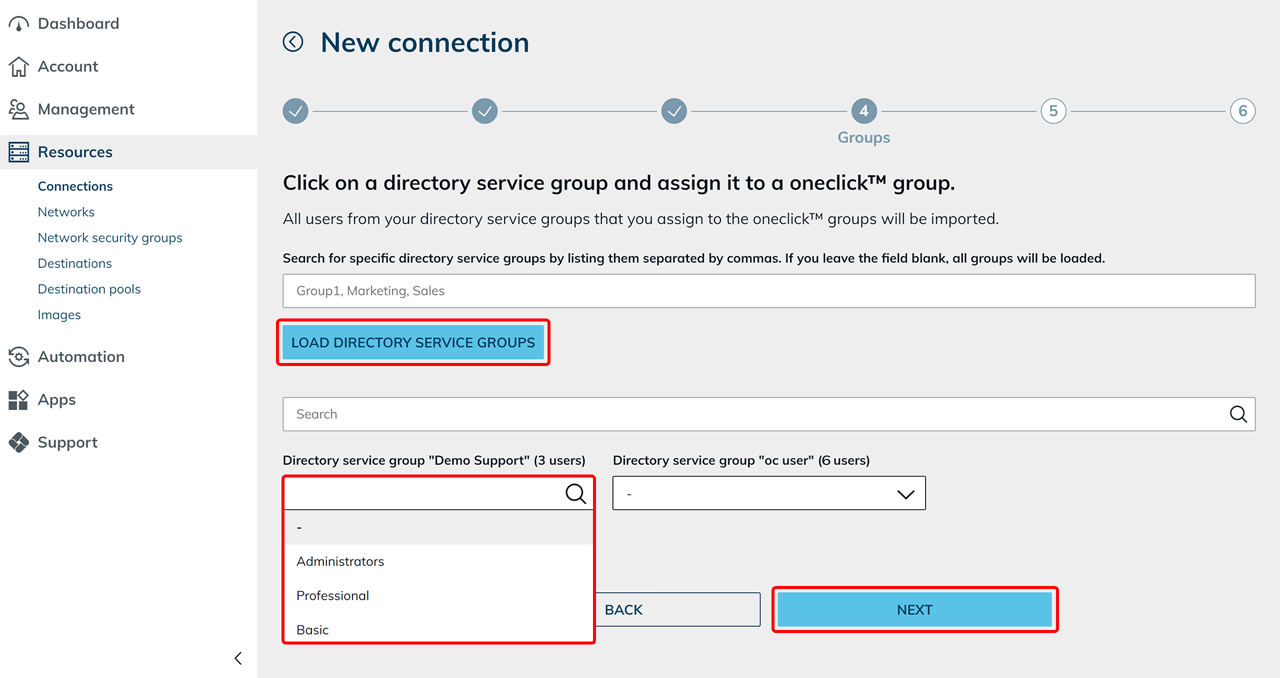Expand the "oc user" group dropdown
Viewport: 1280px width, 678px height.
[769, 493]
